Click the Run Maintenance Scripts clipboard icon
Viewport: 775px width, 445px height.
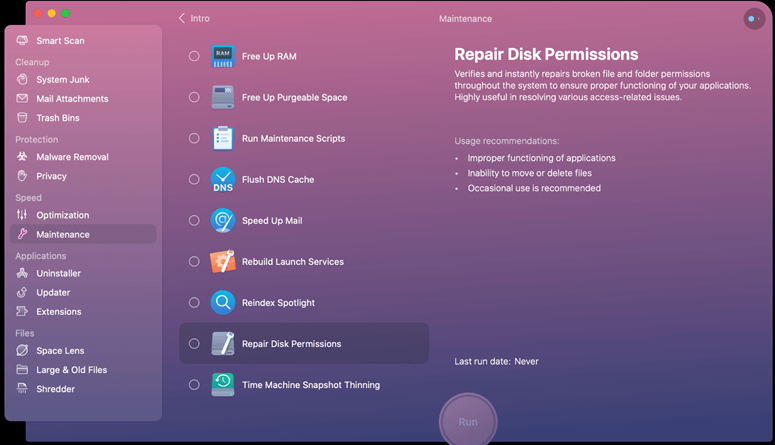(x=222, y=139)
